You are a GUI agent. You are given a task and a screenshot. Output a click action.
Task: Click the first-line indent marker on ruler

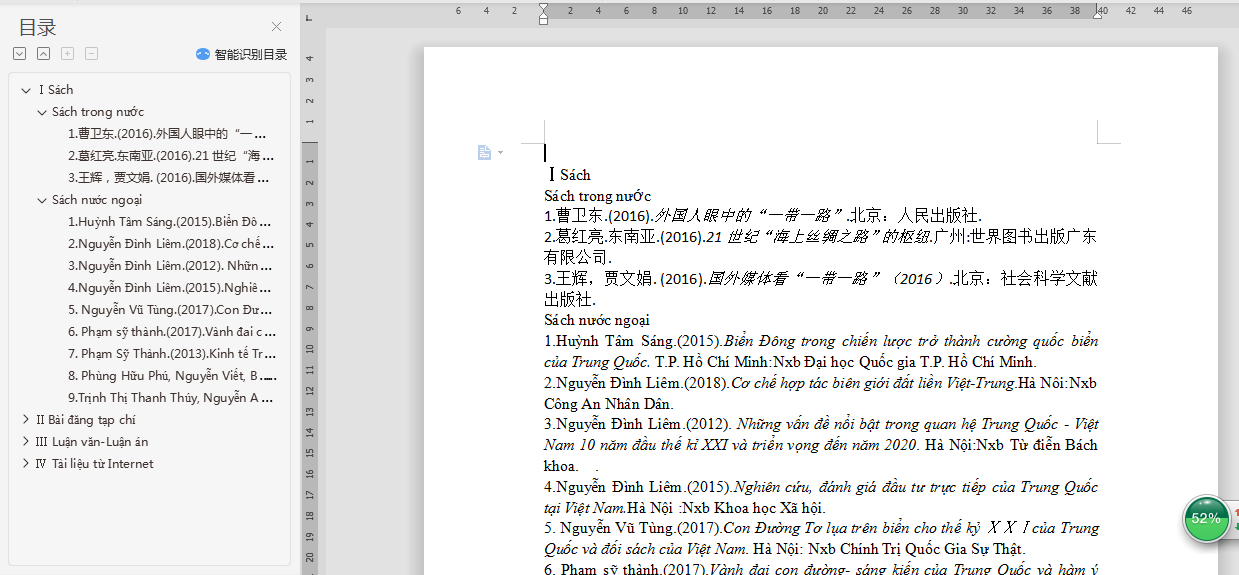click(x=543, y=8)
